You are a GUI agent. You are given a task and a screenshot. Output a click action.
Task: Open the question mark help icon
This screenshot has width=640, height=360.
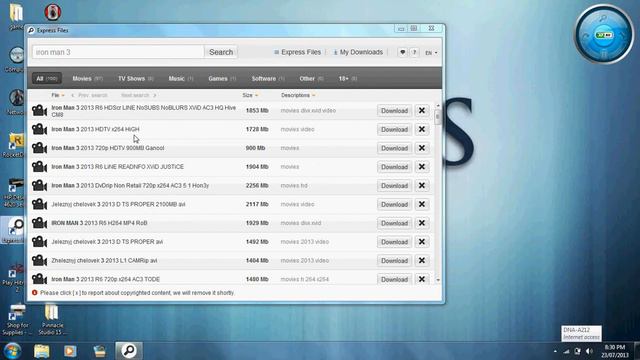point(414,52)
